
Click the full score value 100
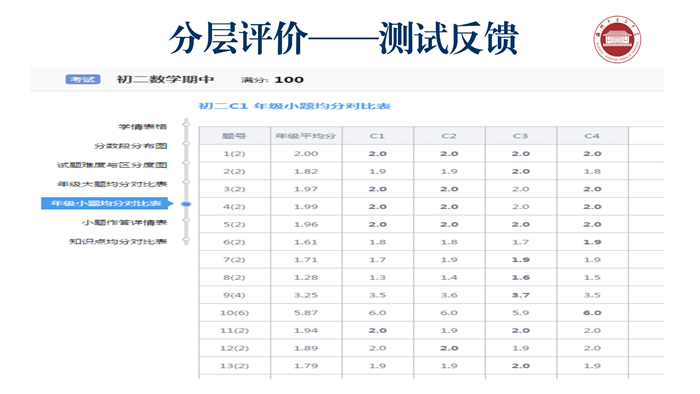pos(289,80)
